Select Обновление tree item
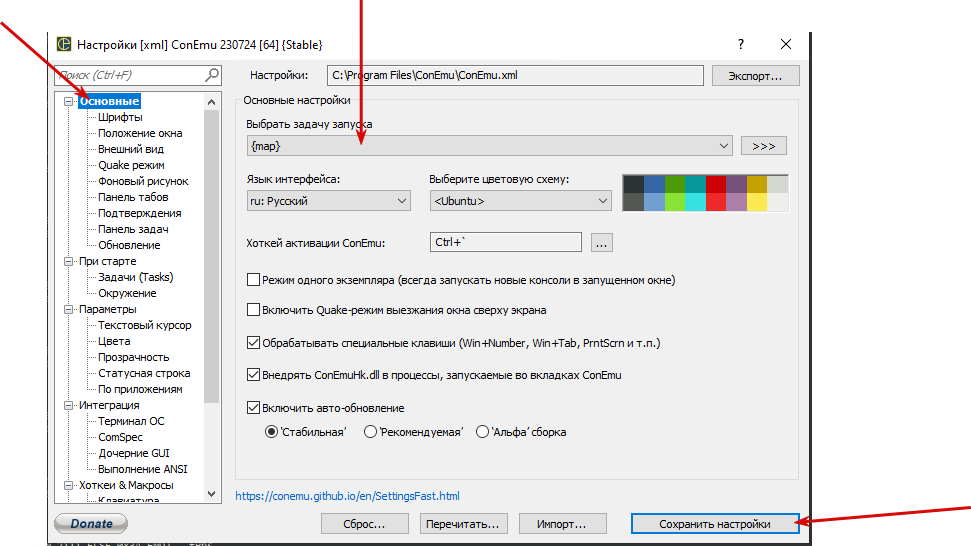The height and width of the screenshot is (546, 971). [129, 245]
